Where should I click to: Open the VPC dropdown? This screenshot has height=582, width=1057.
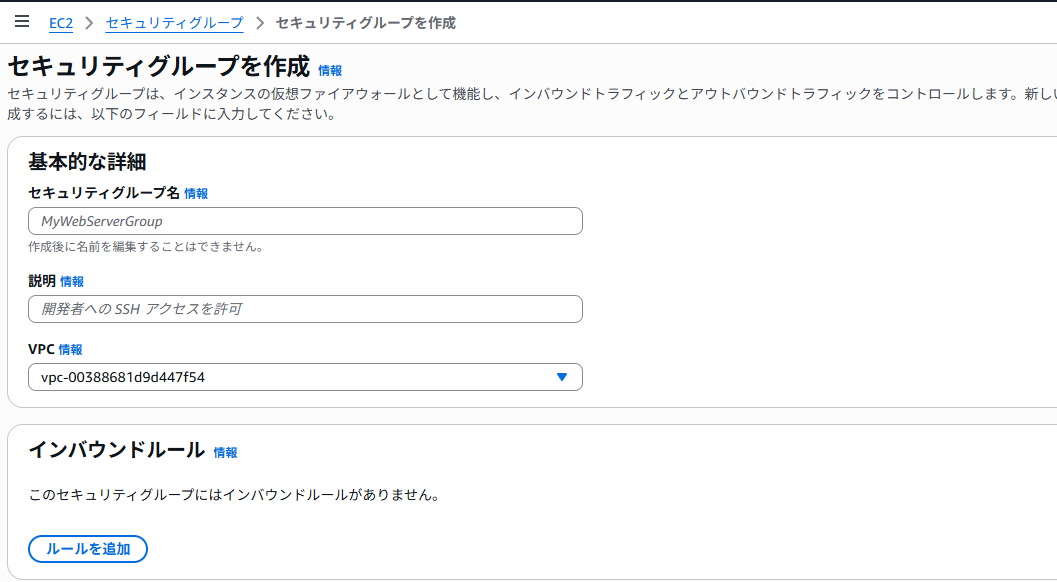click(x=304, y=377)
